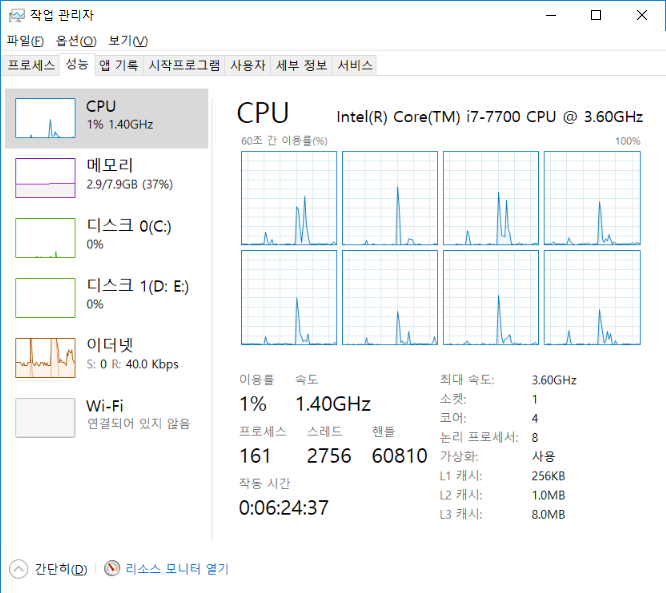The width and height of the screenshot is (666, 593).
Task: Click the Task Manager title bar icon
Action: pyautogui.click(x=17, y=16)
